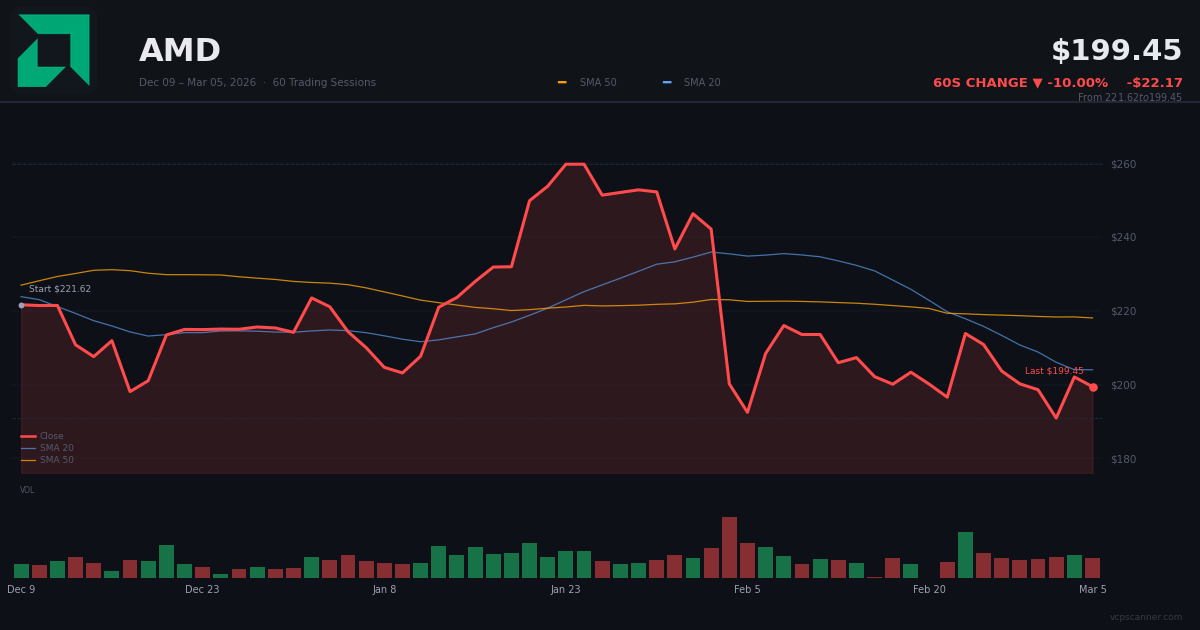
Task: Click the 'Start $221.62' annotation
Action: pyautogui.click(x=60, y=289)
